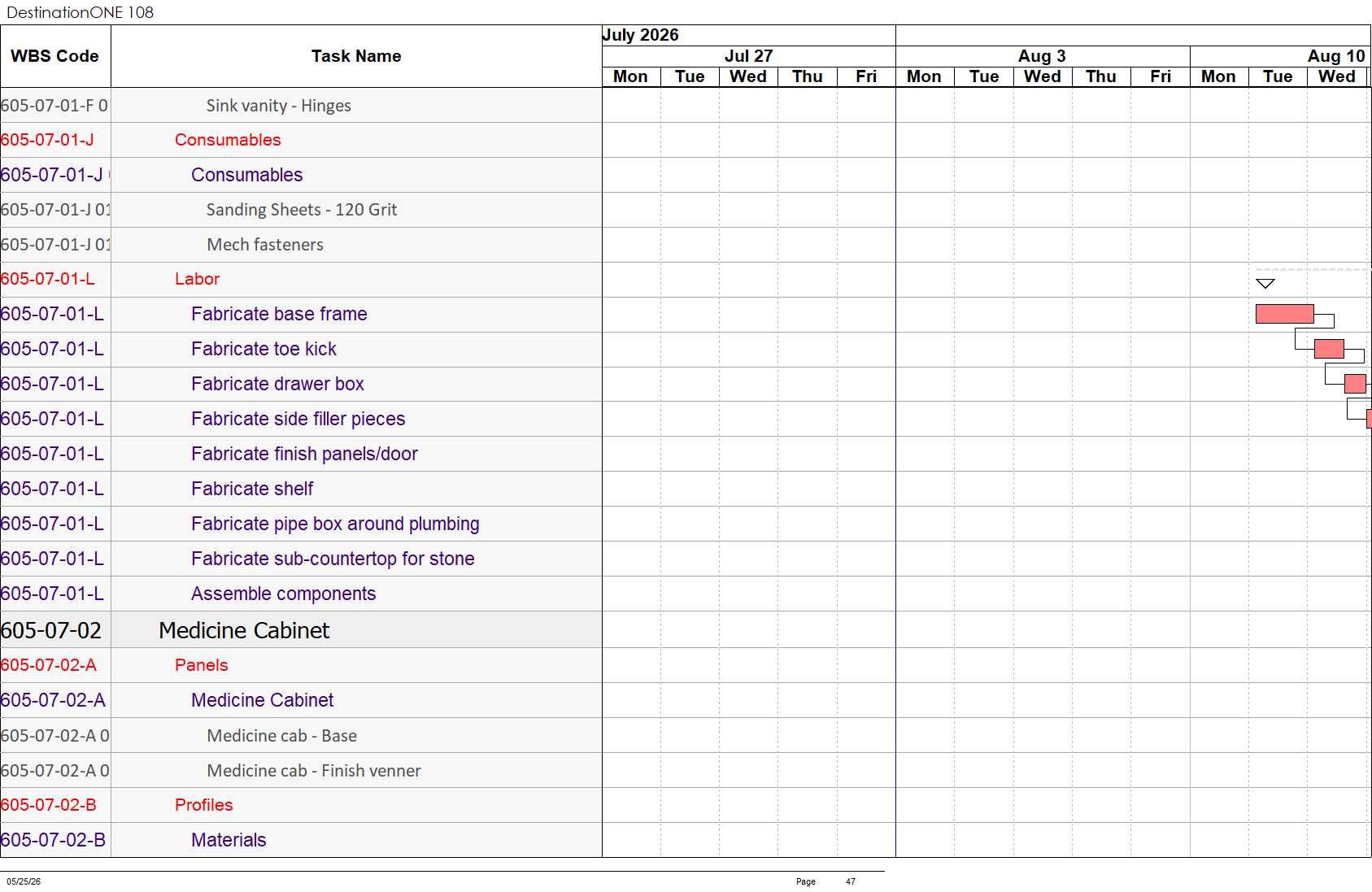Click the Assemble components task
Screen dimensions: 1372x892
(x=283, y=594)
